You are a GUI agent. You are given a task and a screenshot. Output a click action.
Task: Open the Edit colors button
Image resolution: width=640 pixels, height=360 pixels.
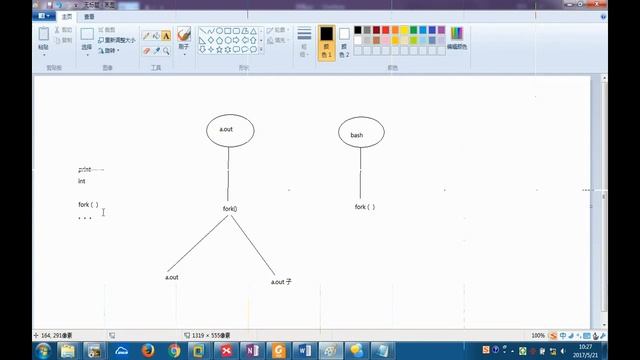coord(457,38)
